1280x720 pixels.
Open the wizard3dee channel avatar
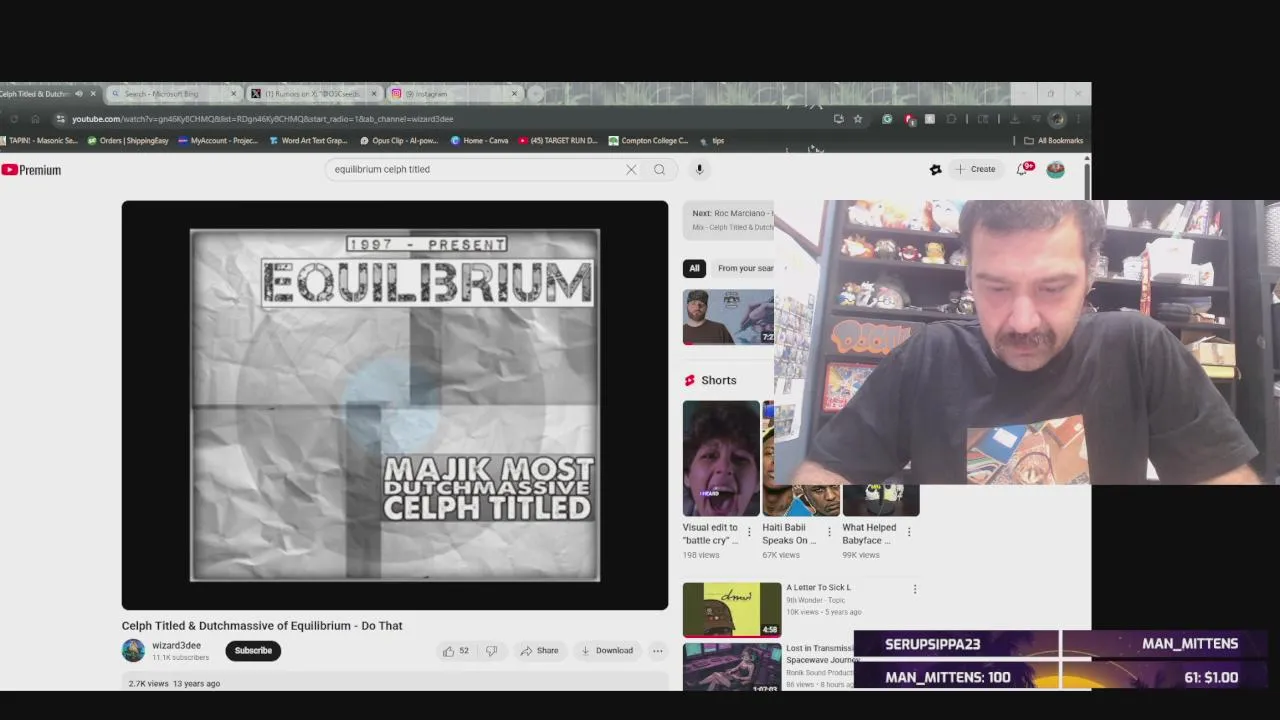(x=133, y=650)
